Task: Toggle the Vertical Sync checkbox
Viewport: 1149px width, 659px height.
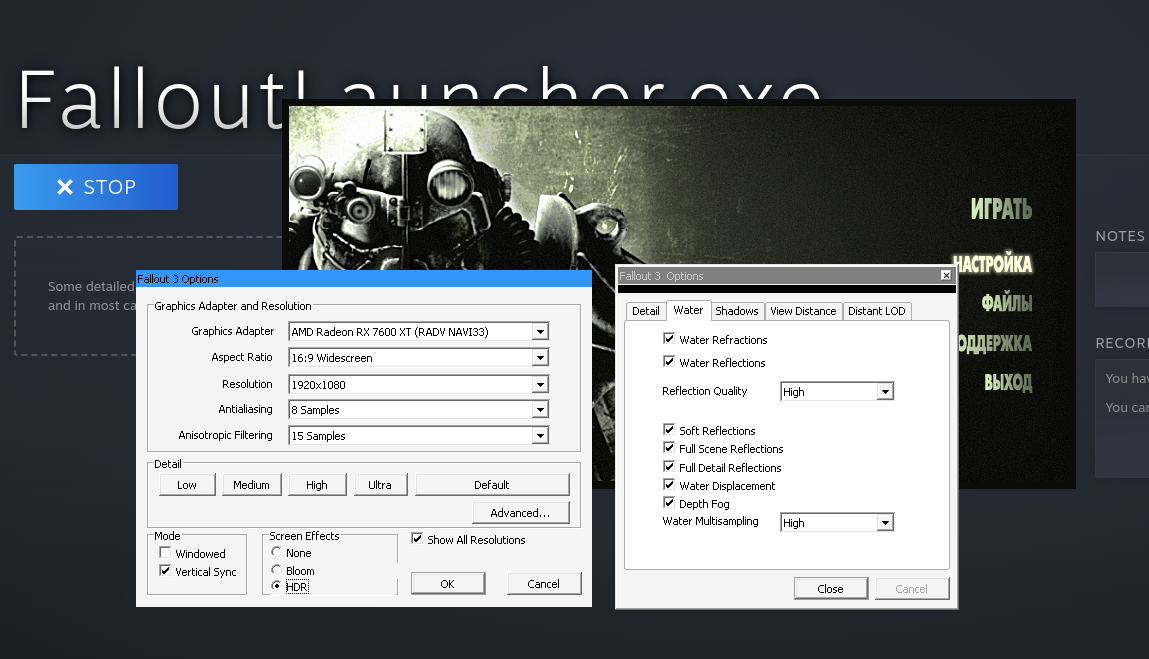Action: click(166, 571)
